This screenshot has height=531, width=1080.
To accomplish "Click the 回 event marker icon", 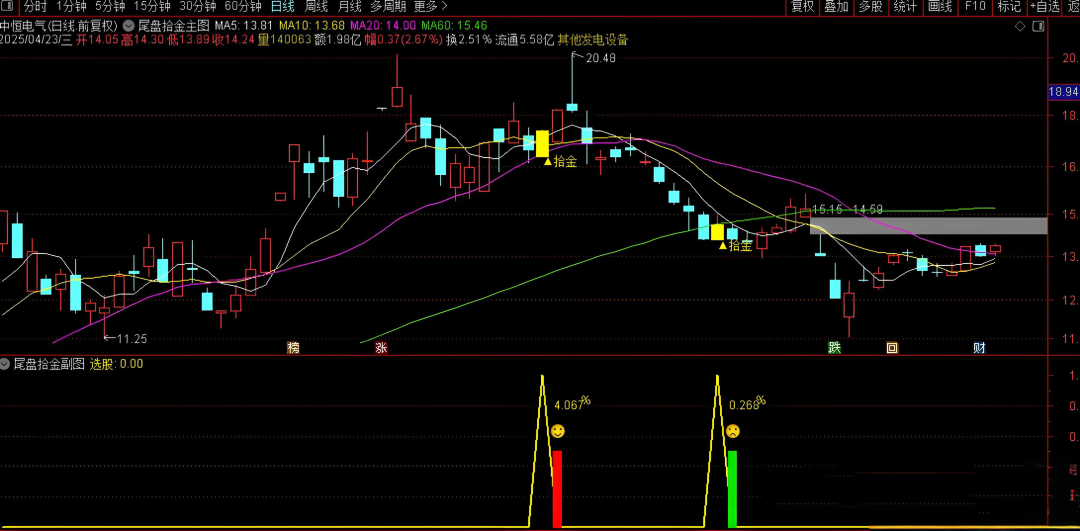I will click(x=891, y=348).
